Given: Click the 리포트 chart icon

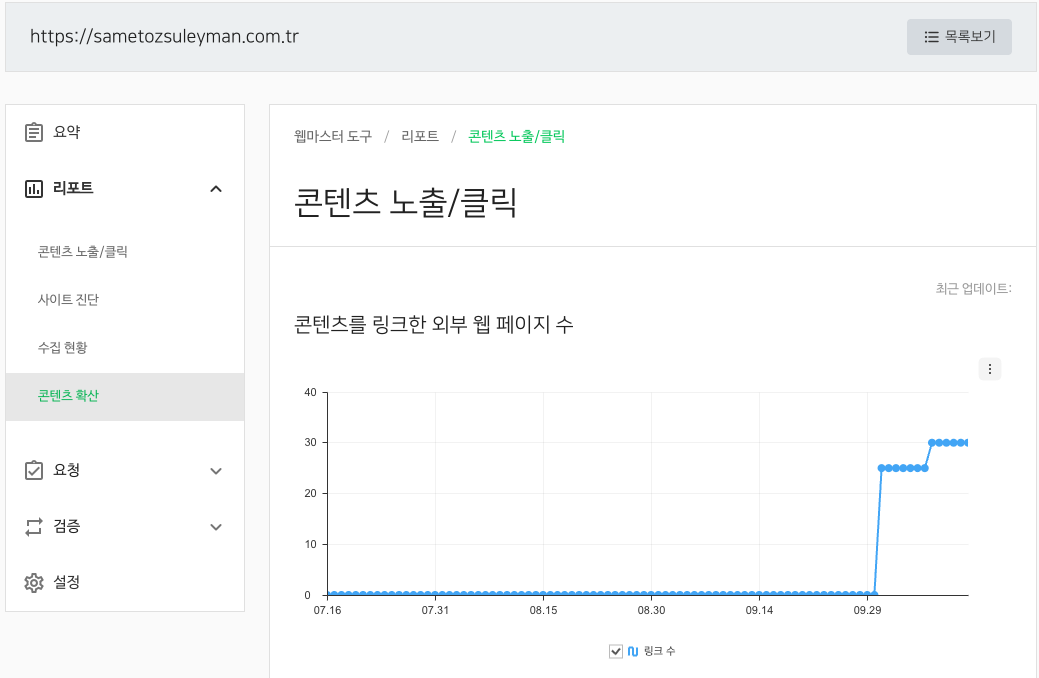Looking at the screenshot, I should (34, 188).
